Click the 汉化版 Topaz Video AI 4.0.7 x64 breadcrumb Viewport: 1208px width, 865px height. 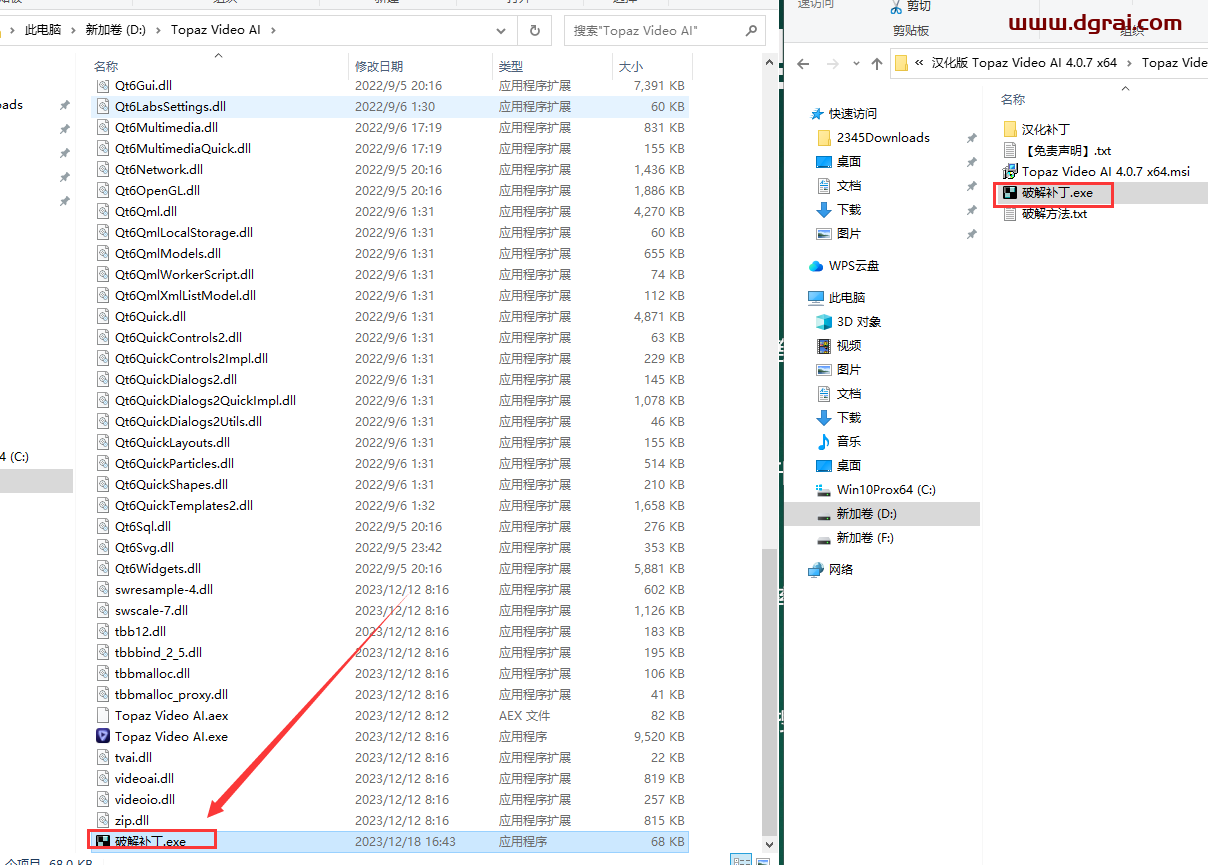point(1024,62)
